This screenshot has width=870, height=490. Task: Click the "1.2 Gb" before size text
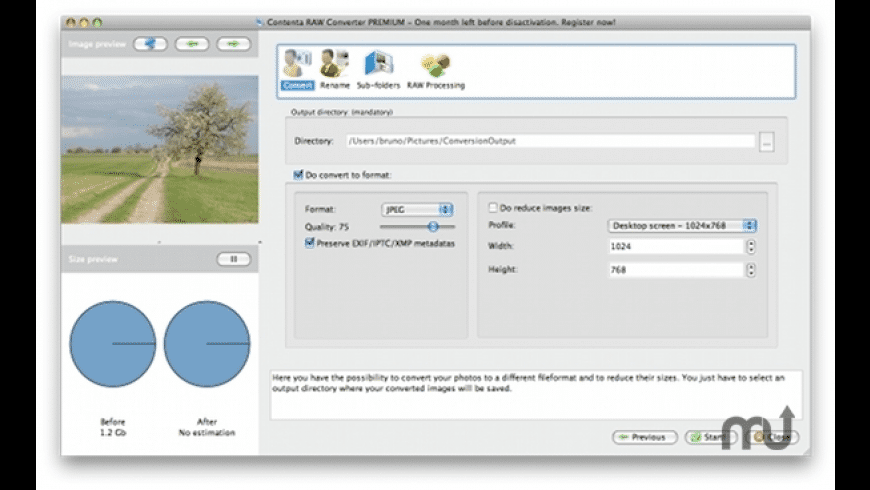pos(113,432)
